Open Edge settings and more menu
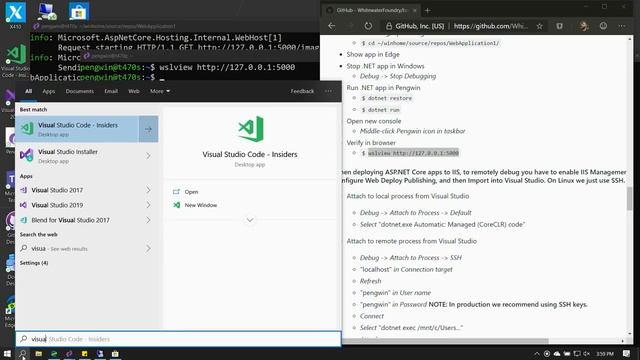Viewport: 640px width, 360px height. point(622,26)
